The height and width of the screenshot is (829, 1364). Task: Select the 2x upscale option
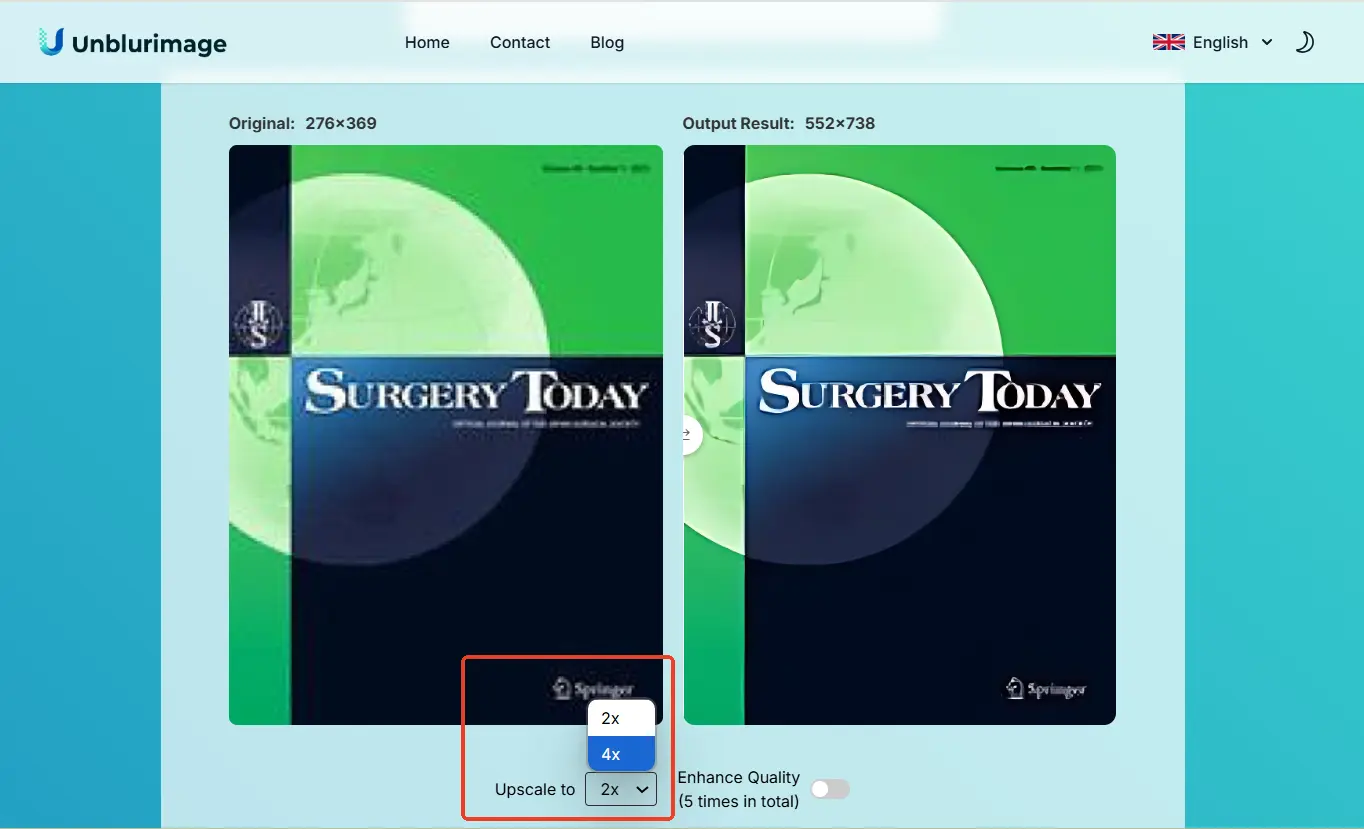coord(621,718)
